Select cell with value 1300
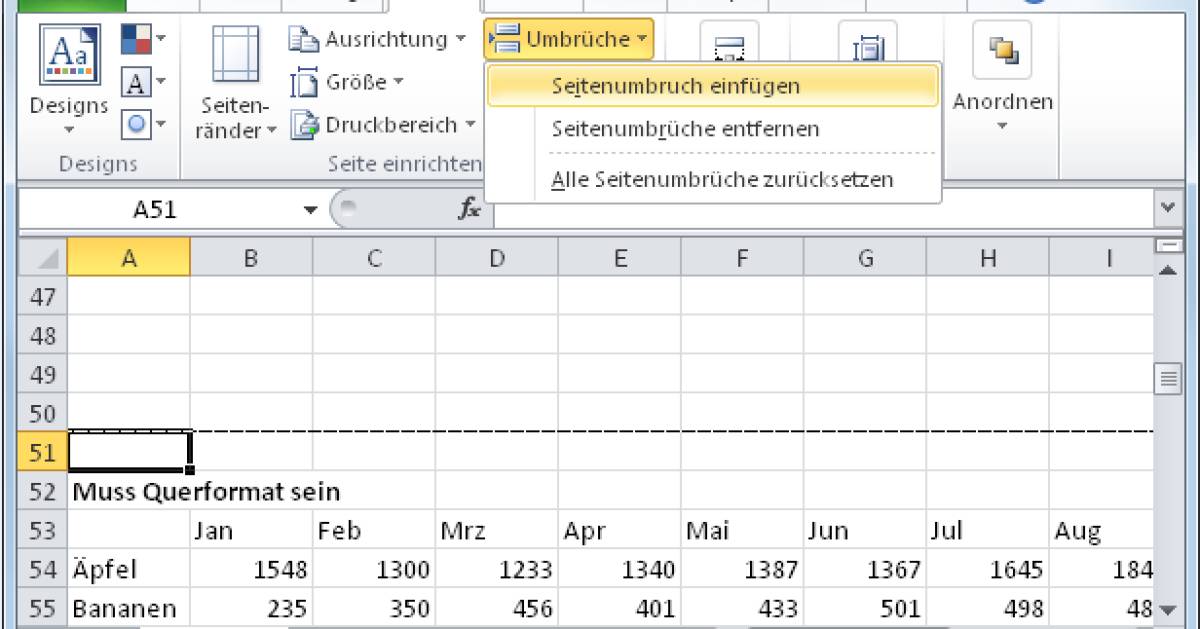Viewport: 1200px width, 629px height. [x=374, y=570]
